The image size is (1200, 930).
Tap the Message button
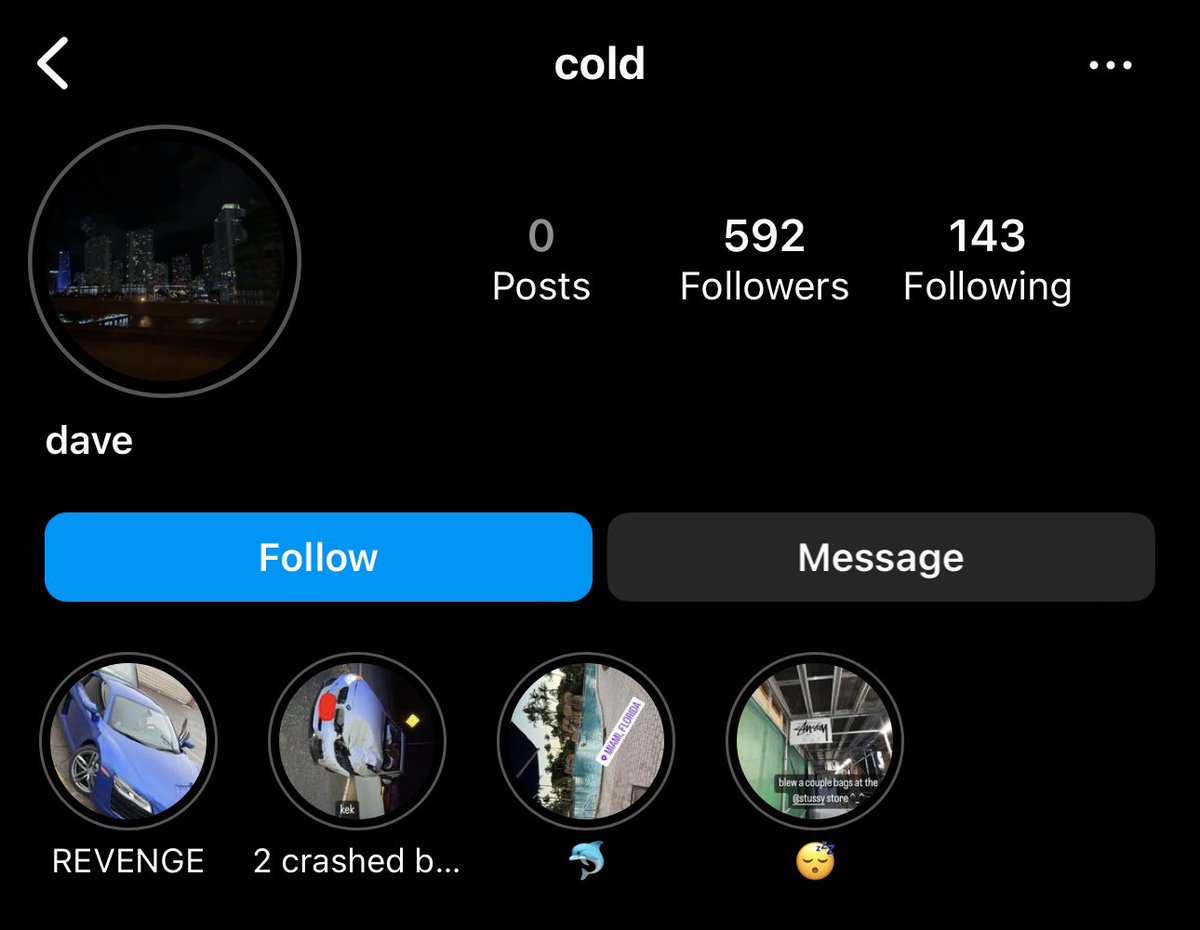[x=881, y=557]
